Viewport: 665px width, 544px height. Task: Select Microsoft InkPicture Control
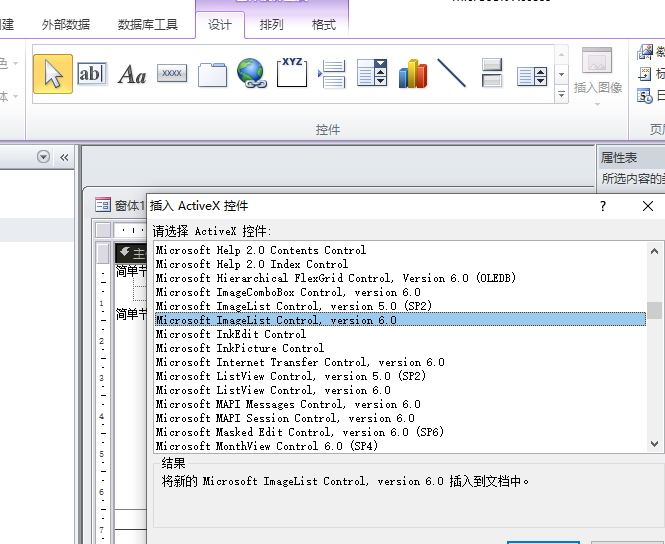[x=240, y=348]
